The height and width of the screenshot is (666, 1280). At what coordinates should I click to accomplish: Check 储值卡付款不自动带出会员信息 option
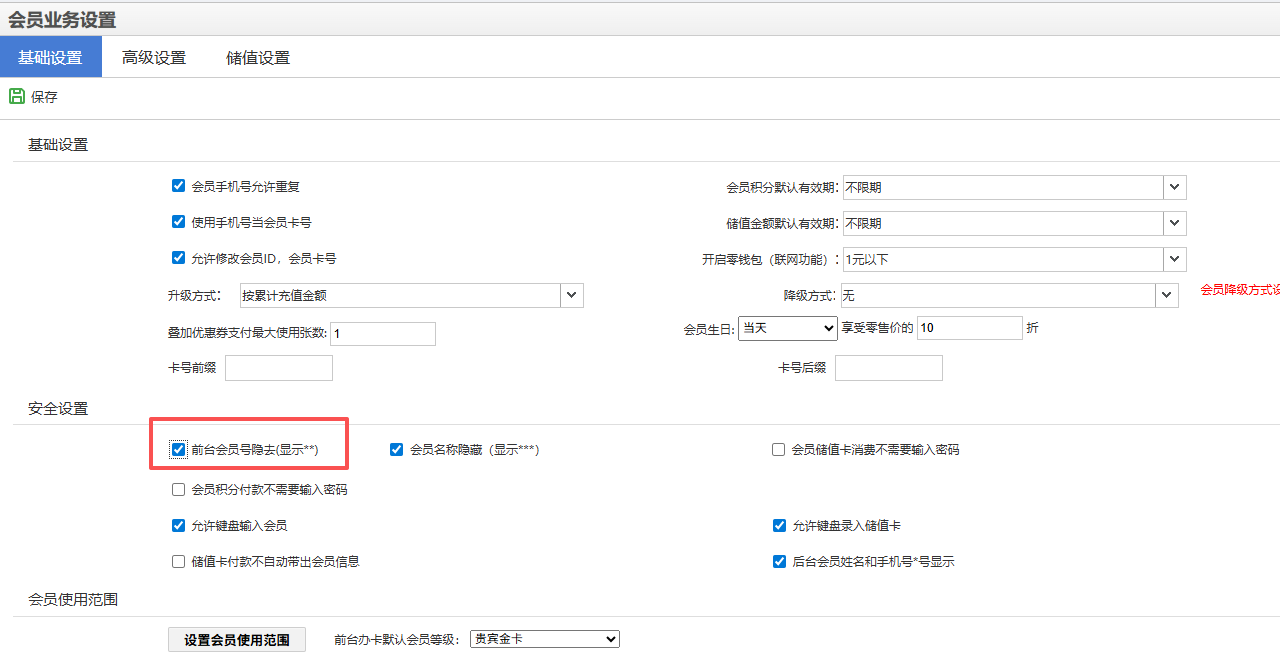tap(179, 562)
